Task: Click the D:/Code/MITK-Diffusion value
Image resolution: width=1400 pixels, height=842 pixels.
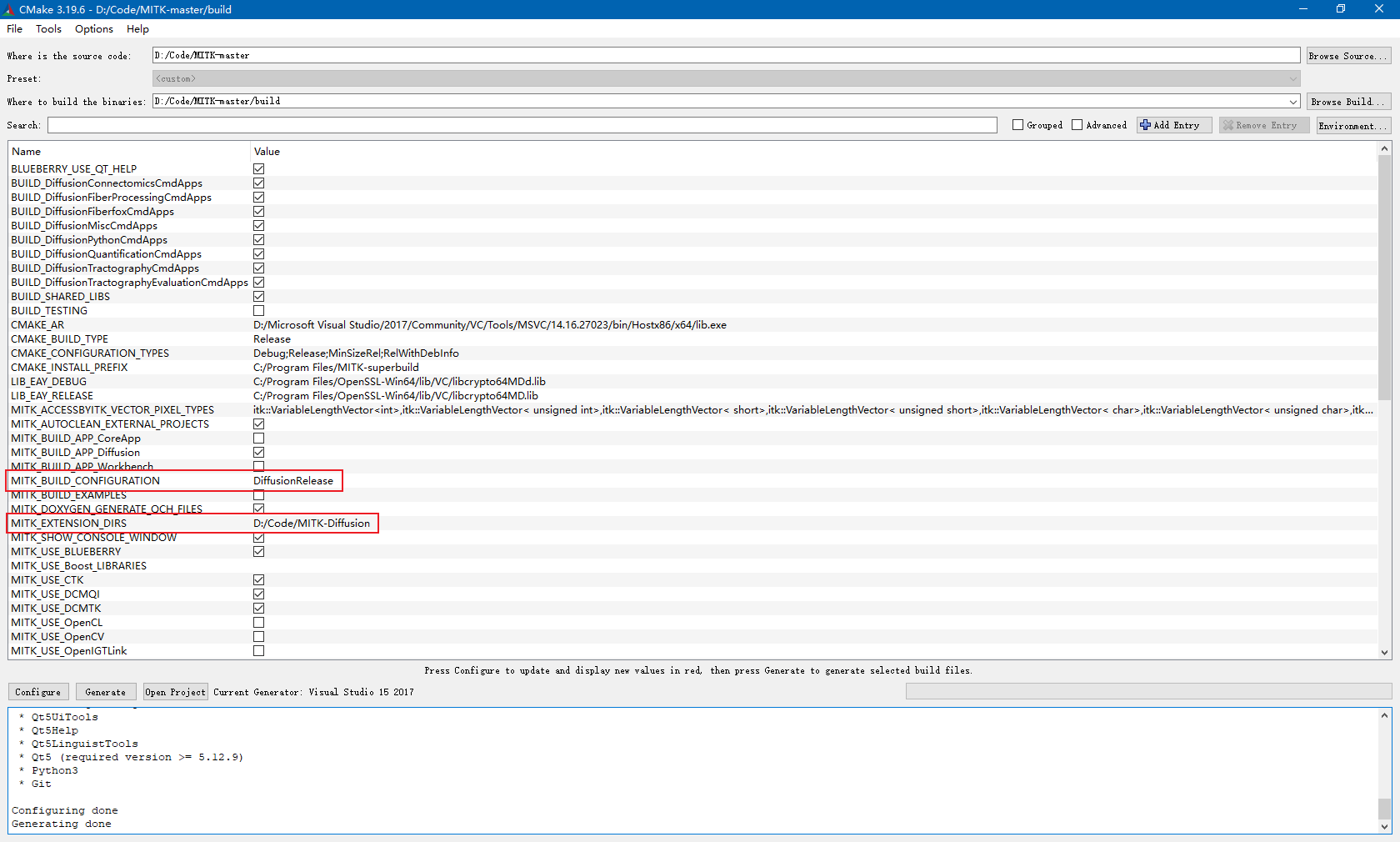Action: [x=312, y=524]
